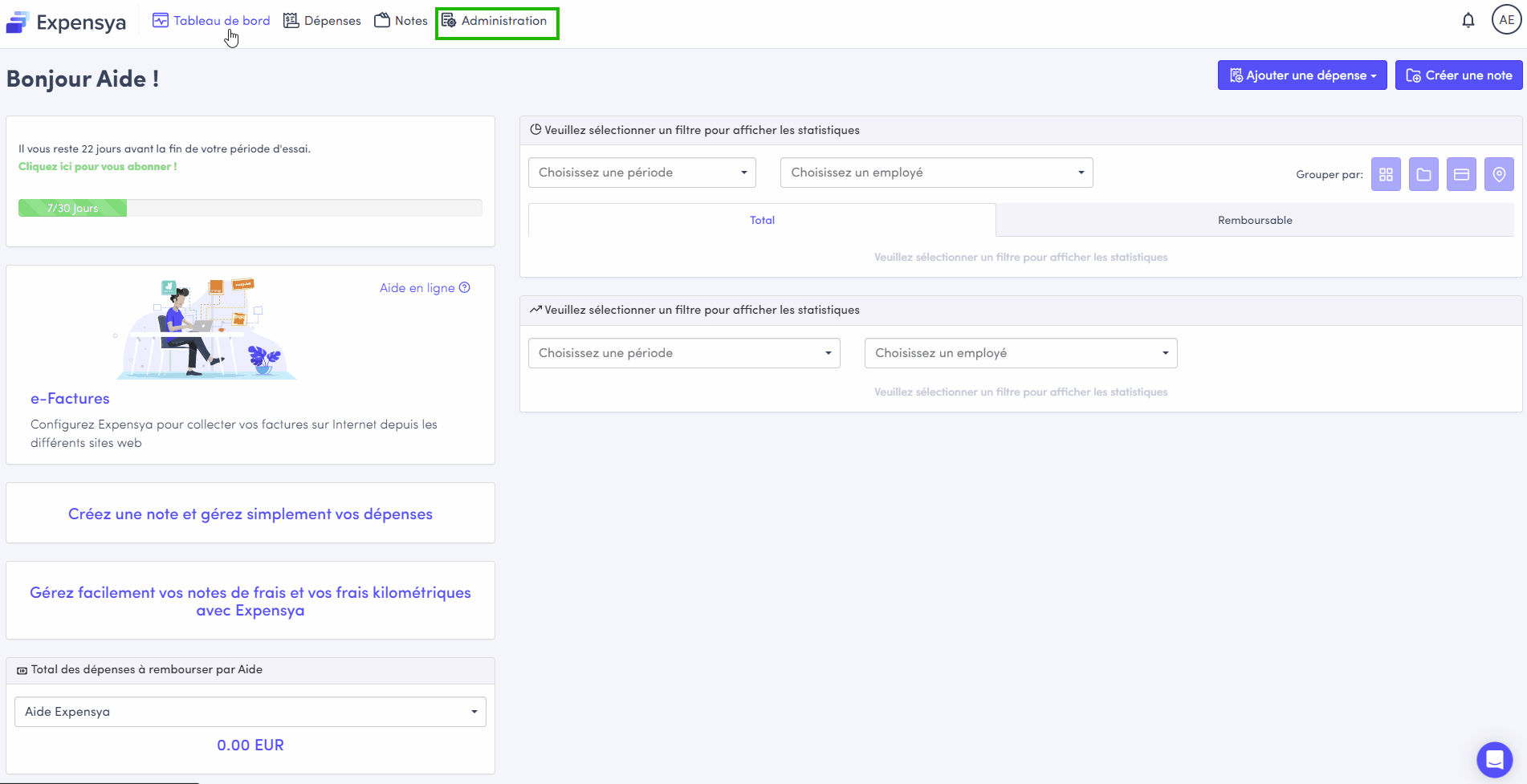Expand the first 'Choisissez une période' dropdown
The image size is (1527, 784).
(x=641, y=173)
